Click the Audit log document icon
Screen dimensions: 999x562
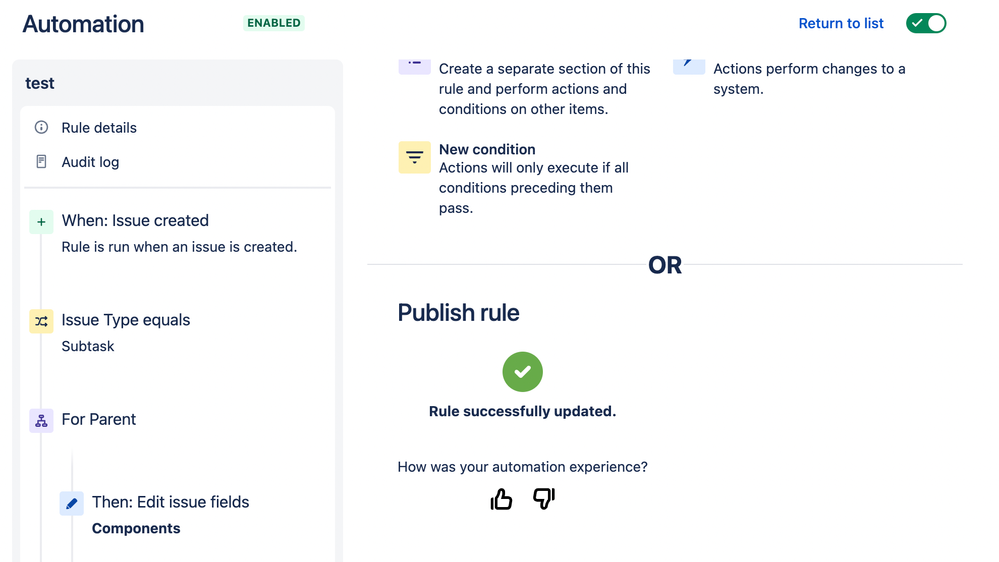(x=41, y=162)
